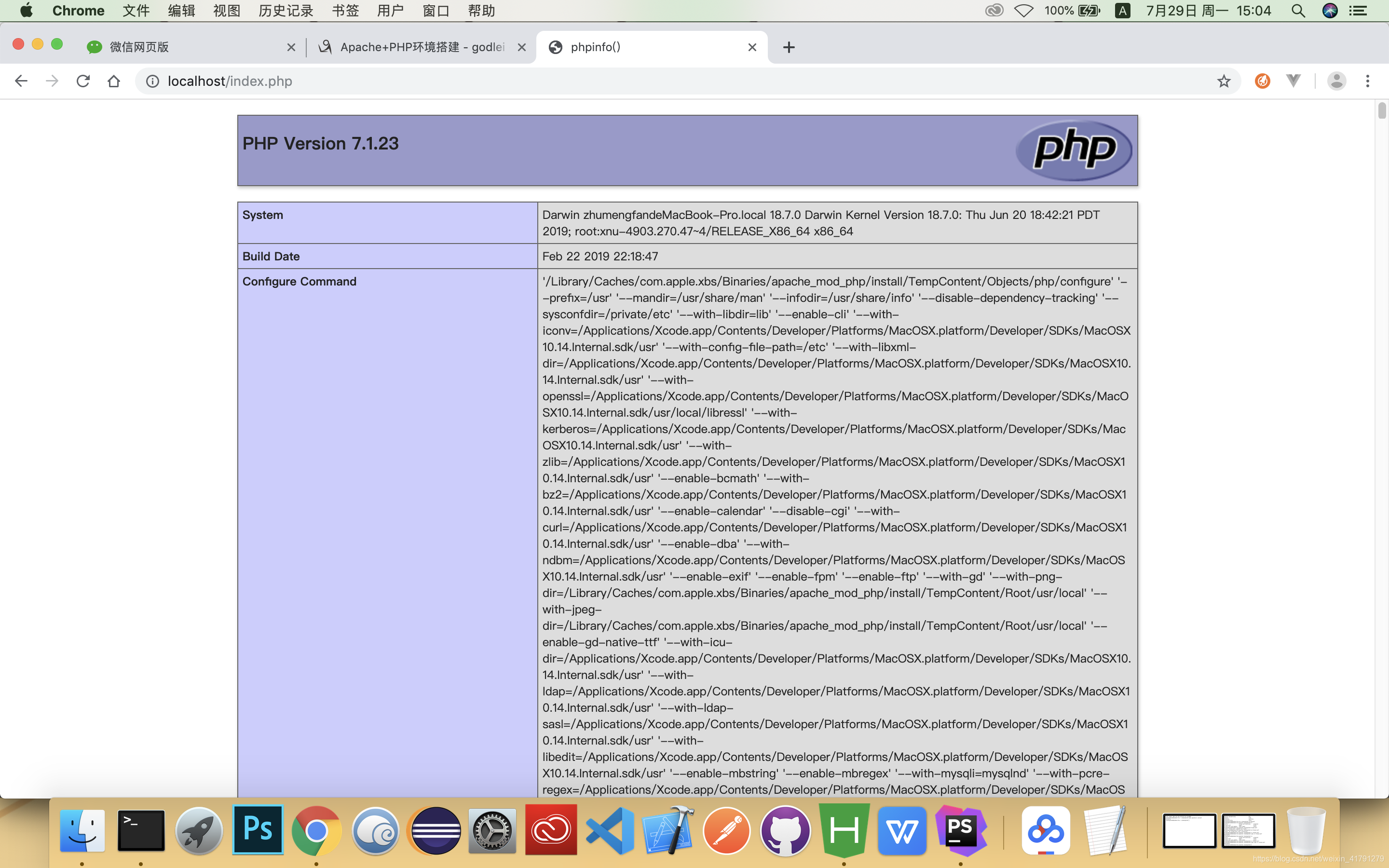This screenshot has width=1389, height=868.
Task: Open Postman from the Dock
Action: coord(727,831)
